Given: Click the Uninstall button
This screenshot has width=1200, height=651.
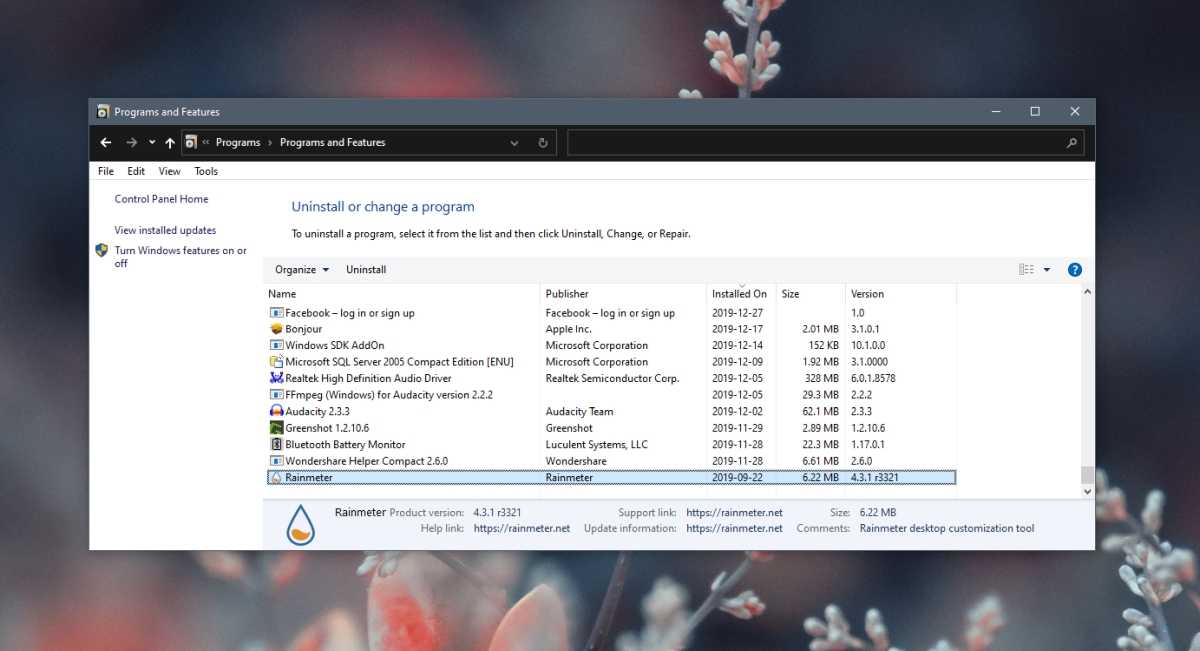Looking at the screenshot, I should coord(366,270).
